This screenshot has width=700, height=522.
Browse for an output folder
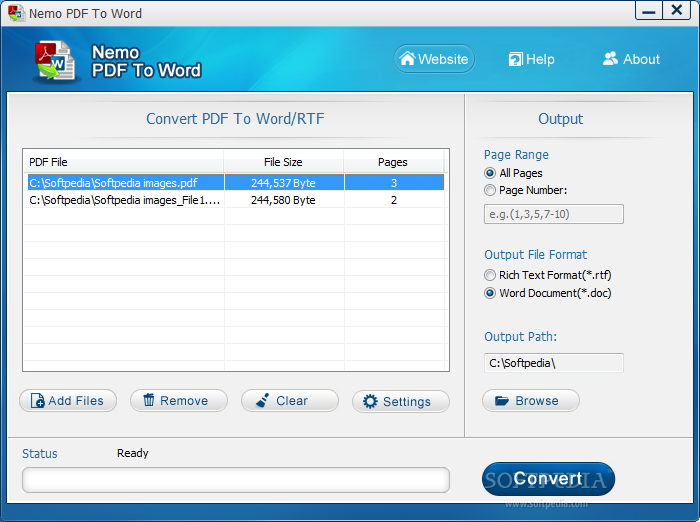pos(531,401)
